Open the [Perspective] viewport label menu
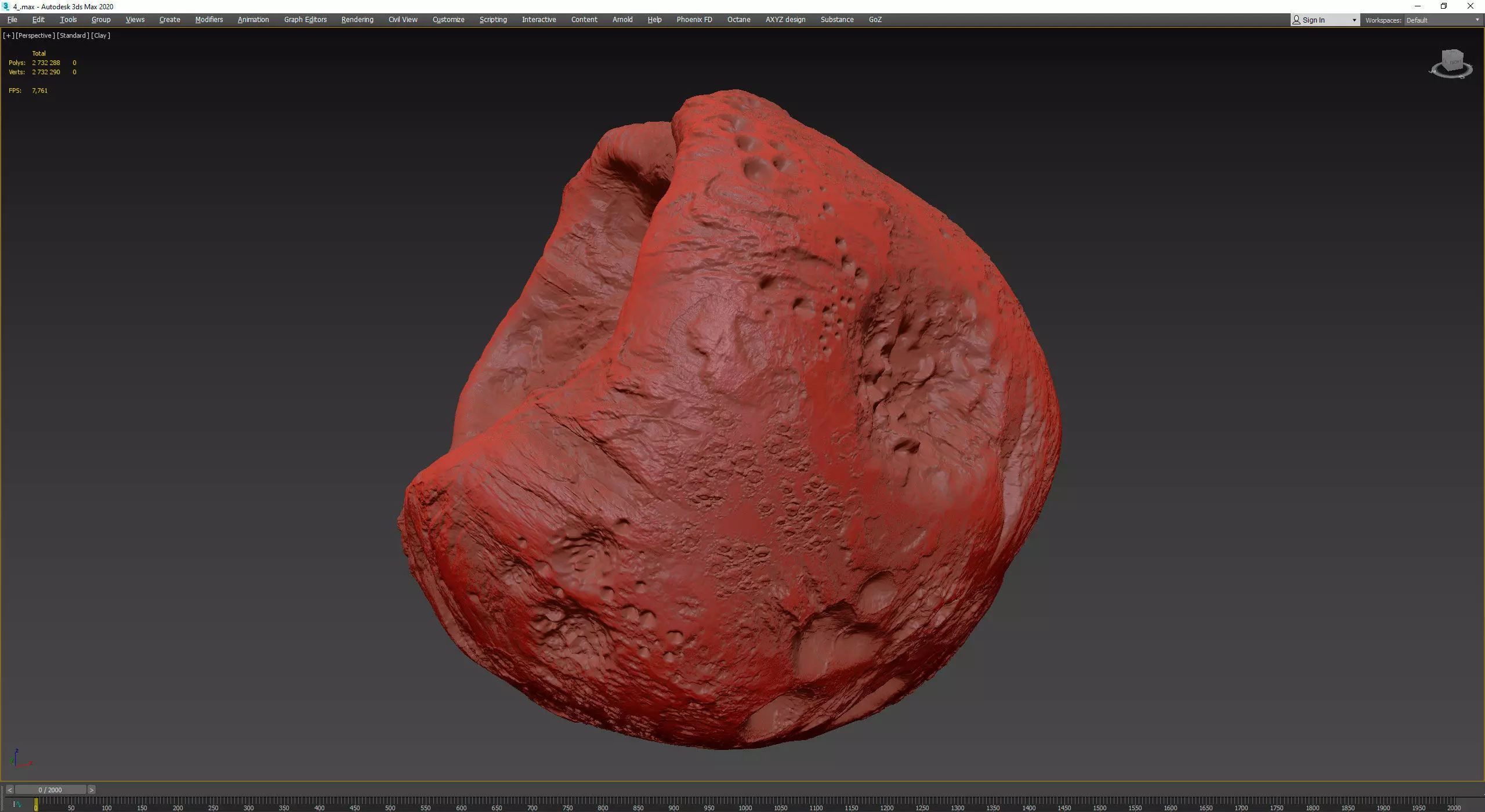 35,35
